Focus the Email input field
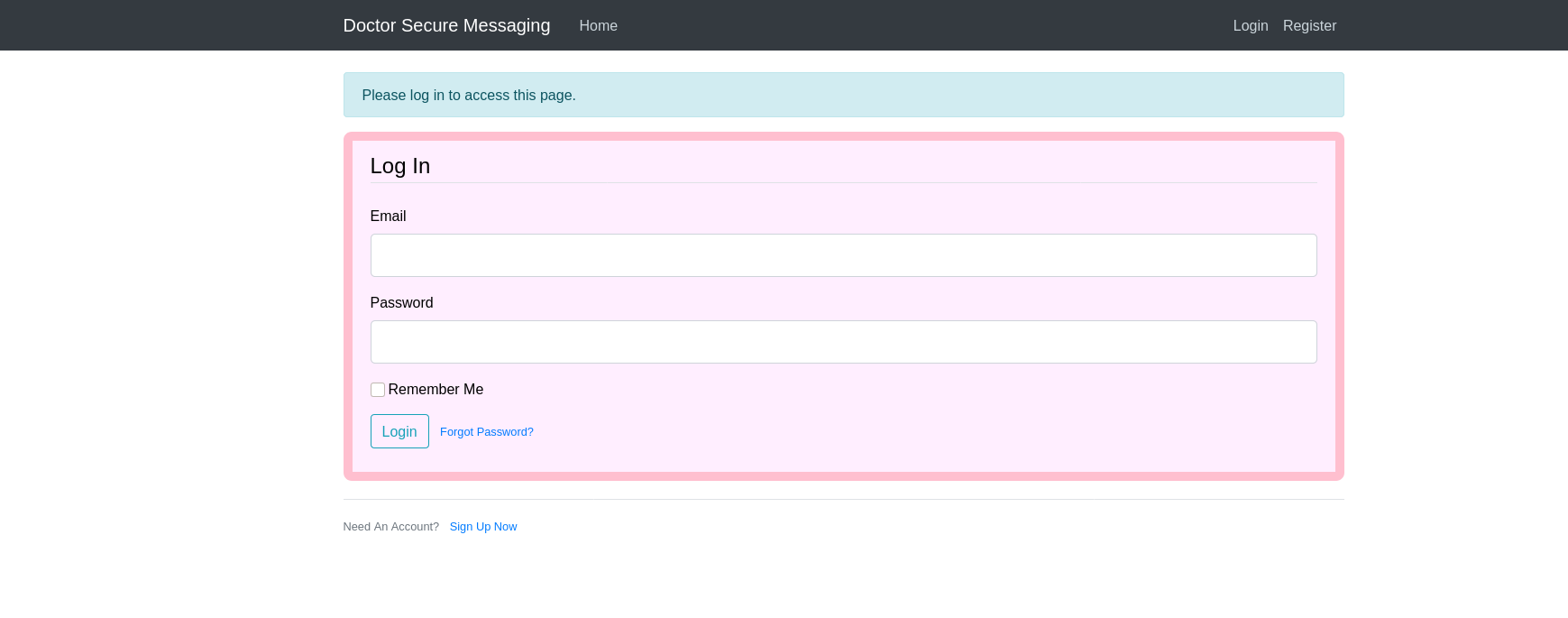 coord(843,255)
